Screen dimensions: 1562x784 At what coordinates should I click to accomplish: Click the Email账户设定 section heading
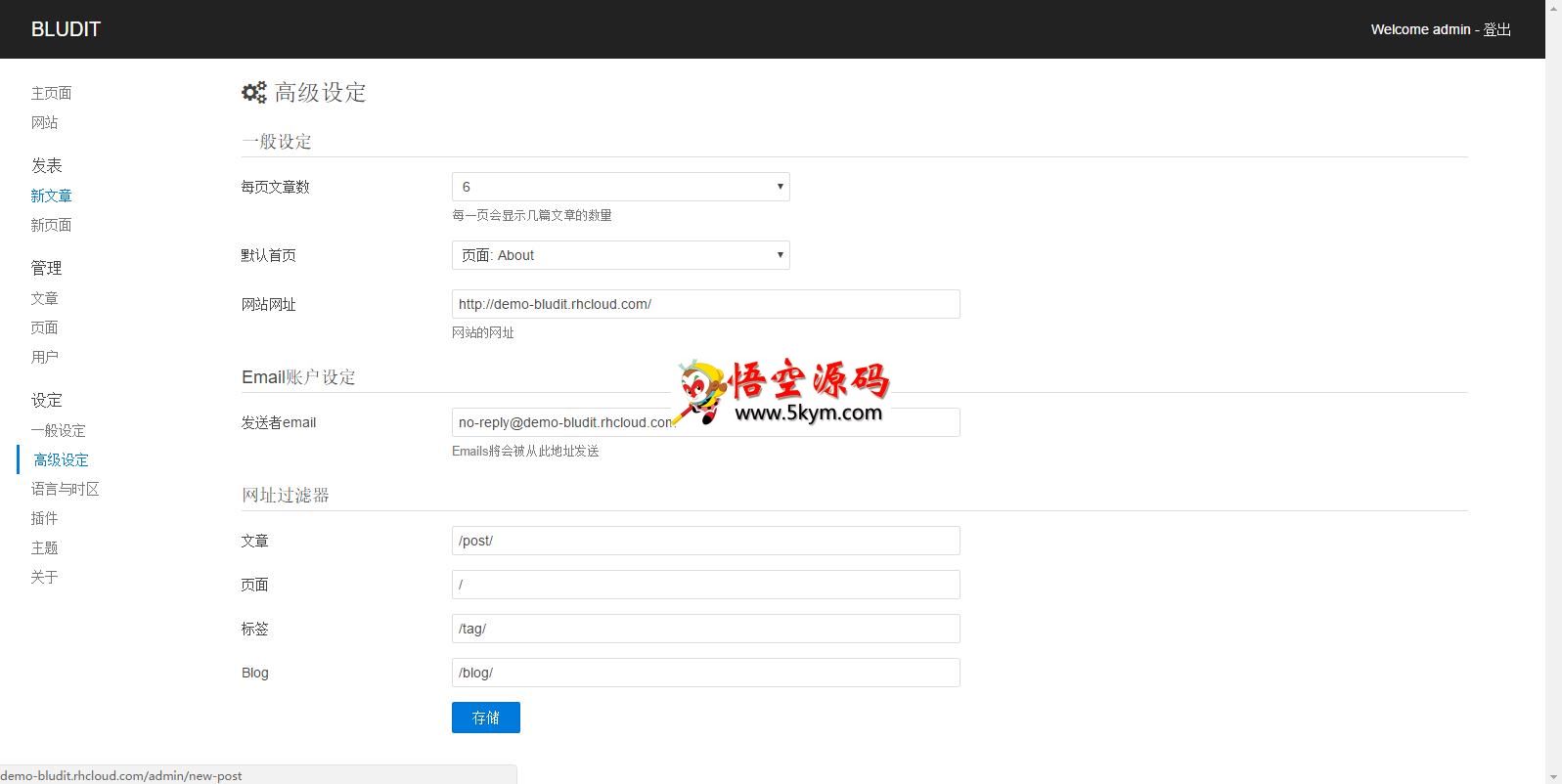(x=298, y=377)
